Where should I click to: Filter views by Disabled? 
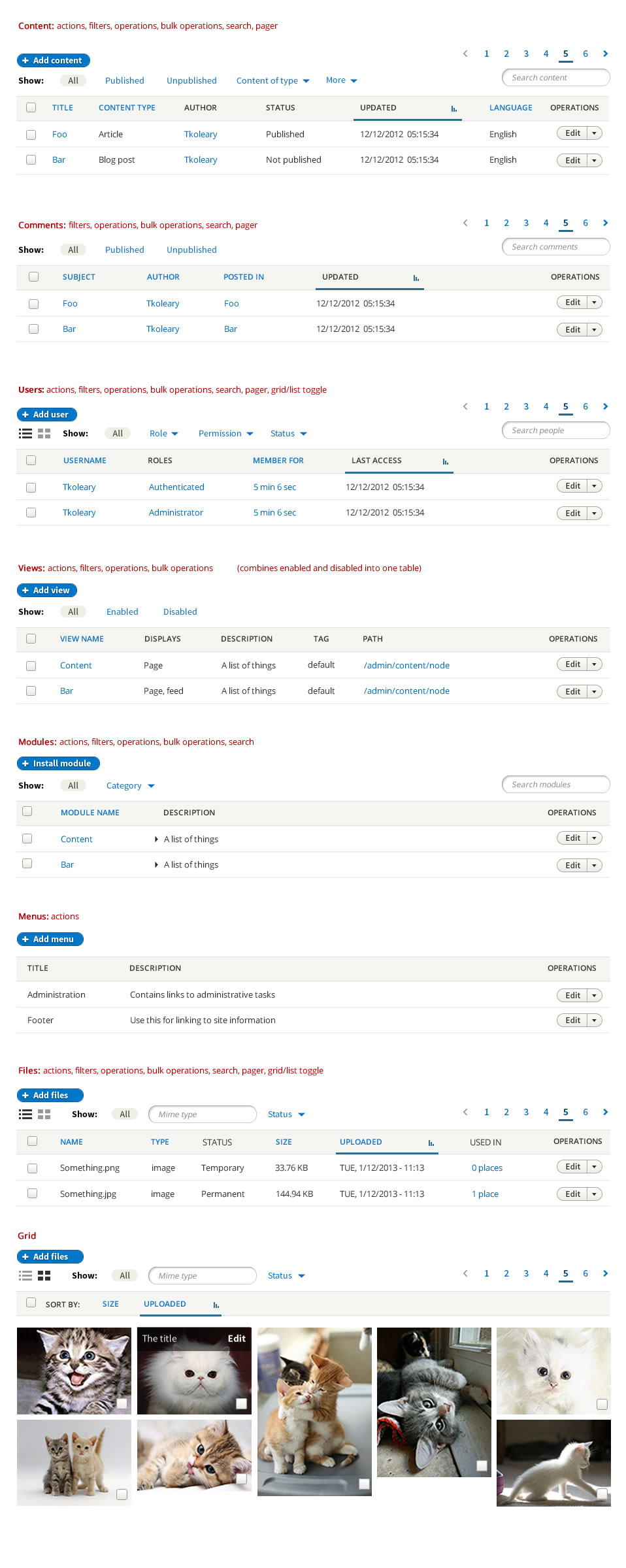(x=180, y=612)
